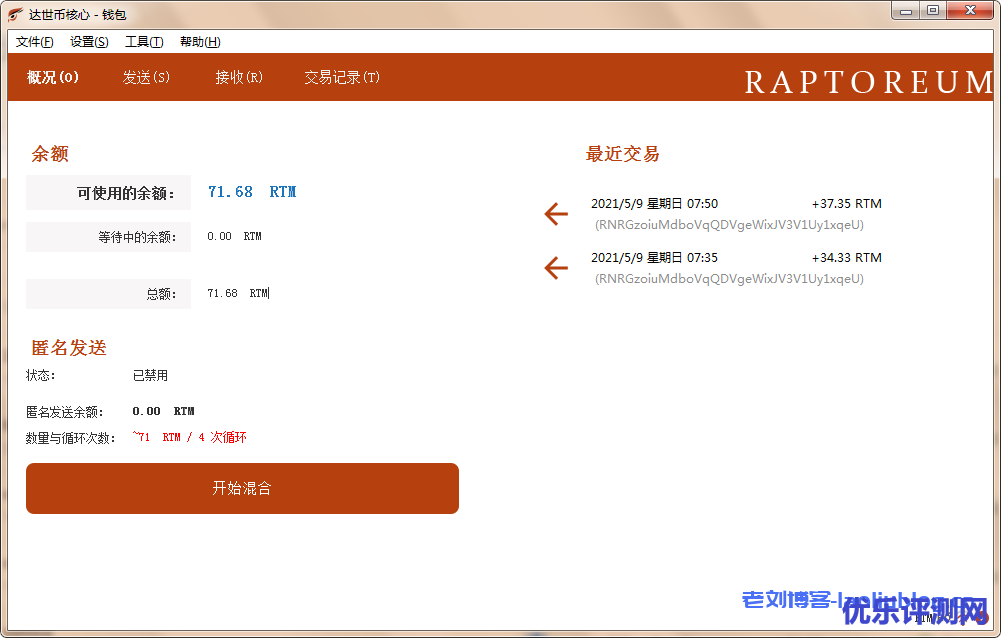1001x638 pixels.
Task: Open the 设置(S) menu
Action: point(89,42)
